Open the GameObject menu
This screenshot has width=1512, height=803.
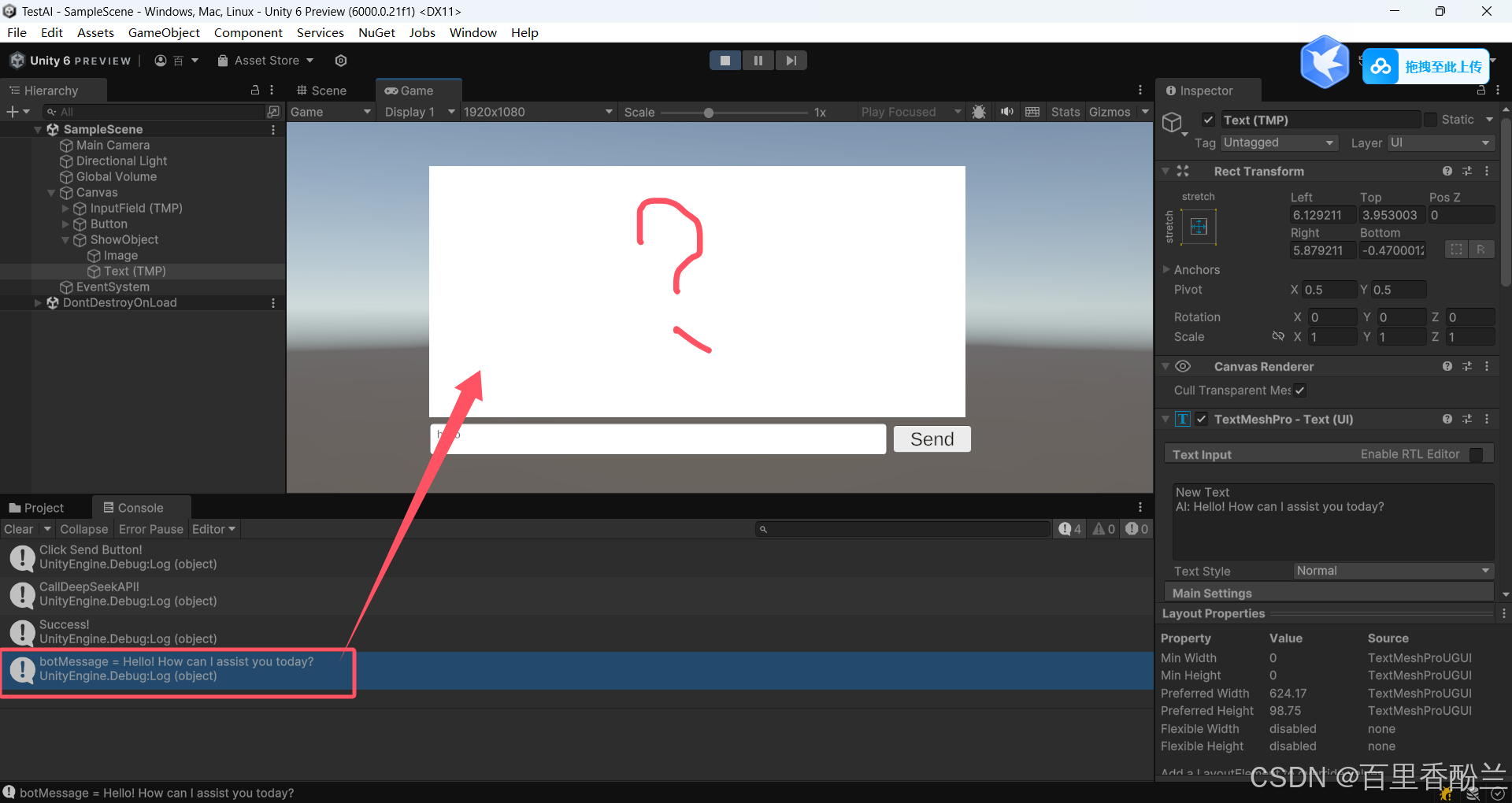[164, 32]
